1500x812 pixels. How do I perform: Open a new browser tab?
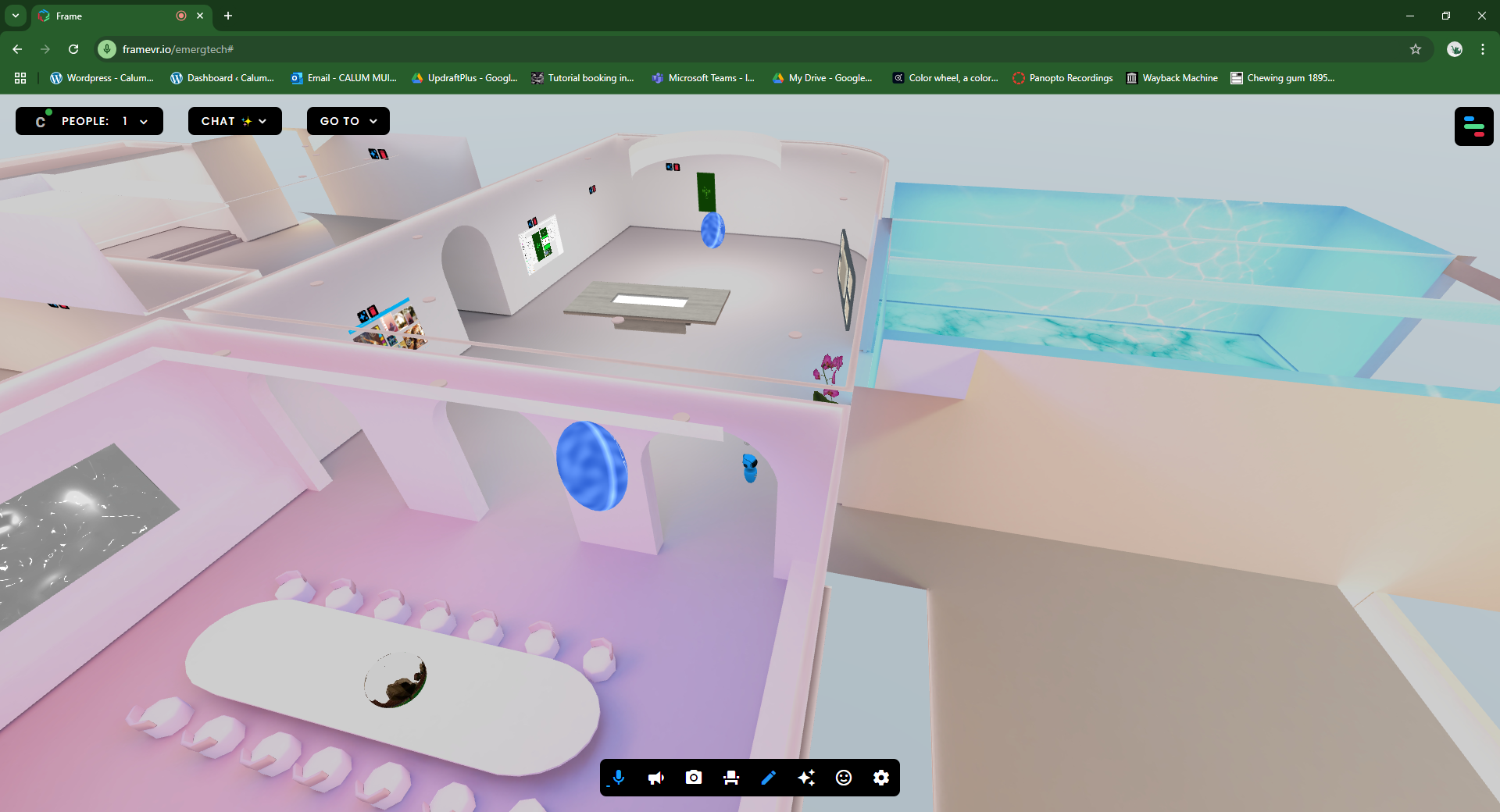tap(228, 16)
